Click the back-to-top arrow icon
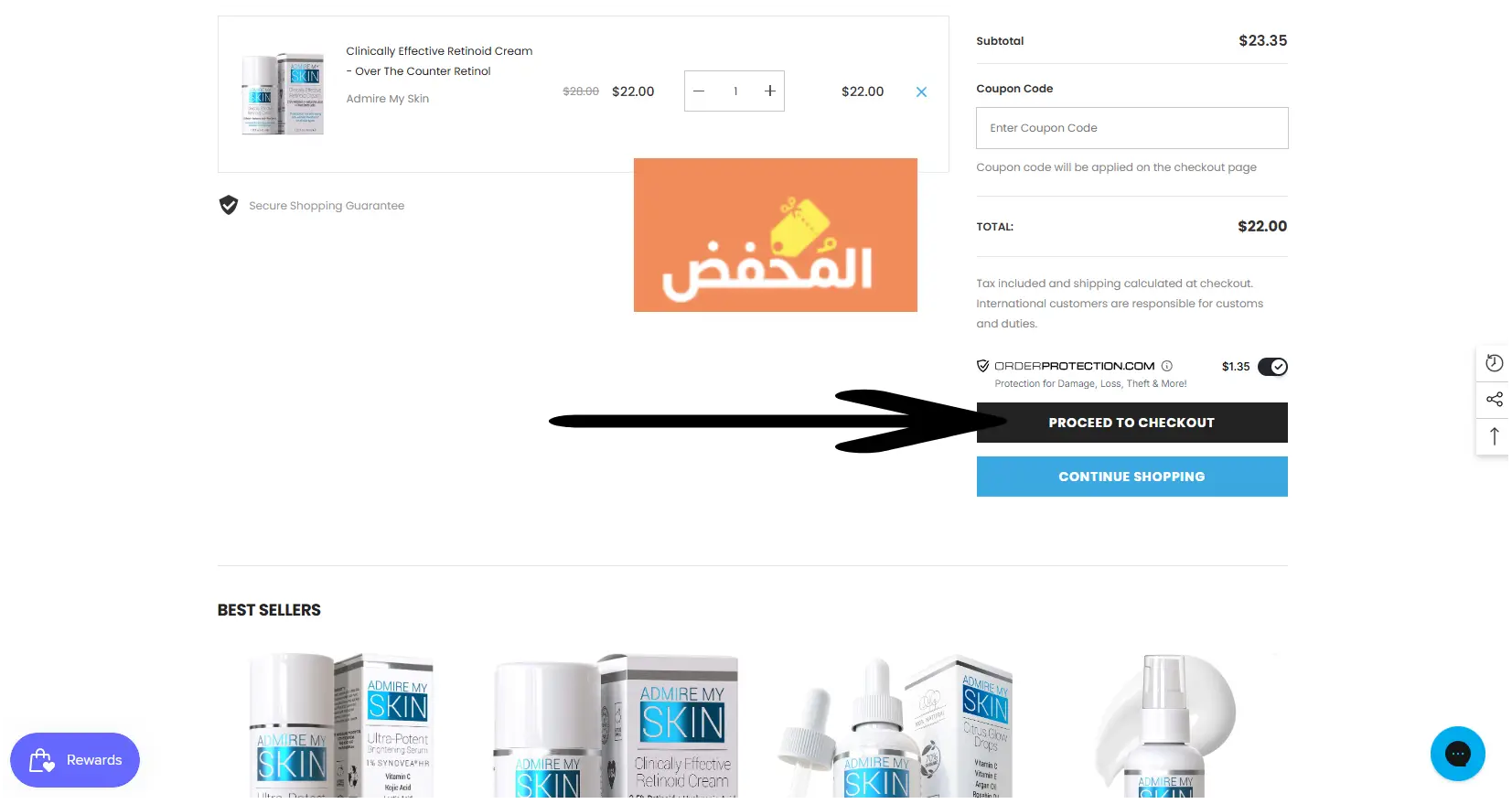1512x804 pixels. coord(1495,436)
